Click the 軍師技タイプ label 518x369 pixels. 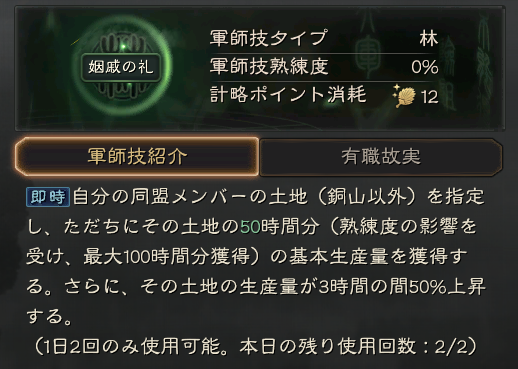coord(269,38)
